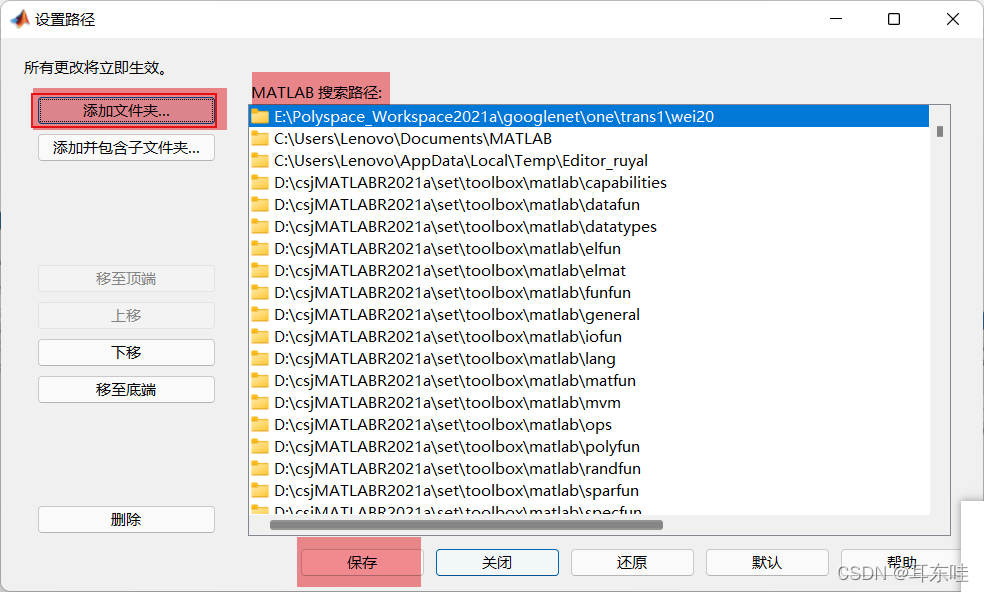Click folder icon of capabilities path
Screen dimensions: 984x592
260,183
